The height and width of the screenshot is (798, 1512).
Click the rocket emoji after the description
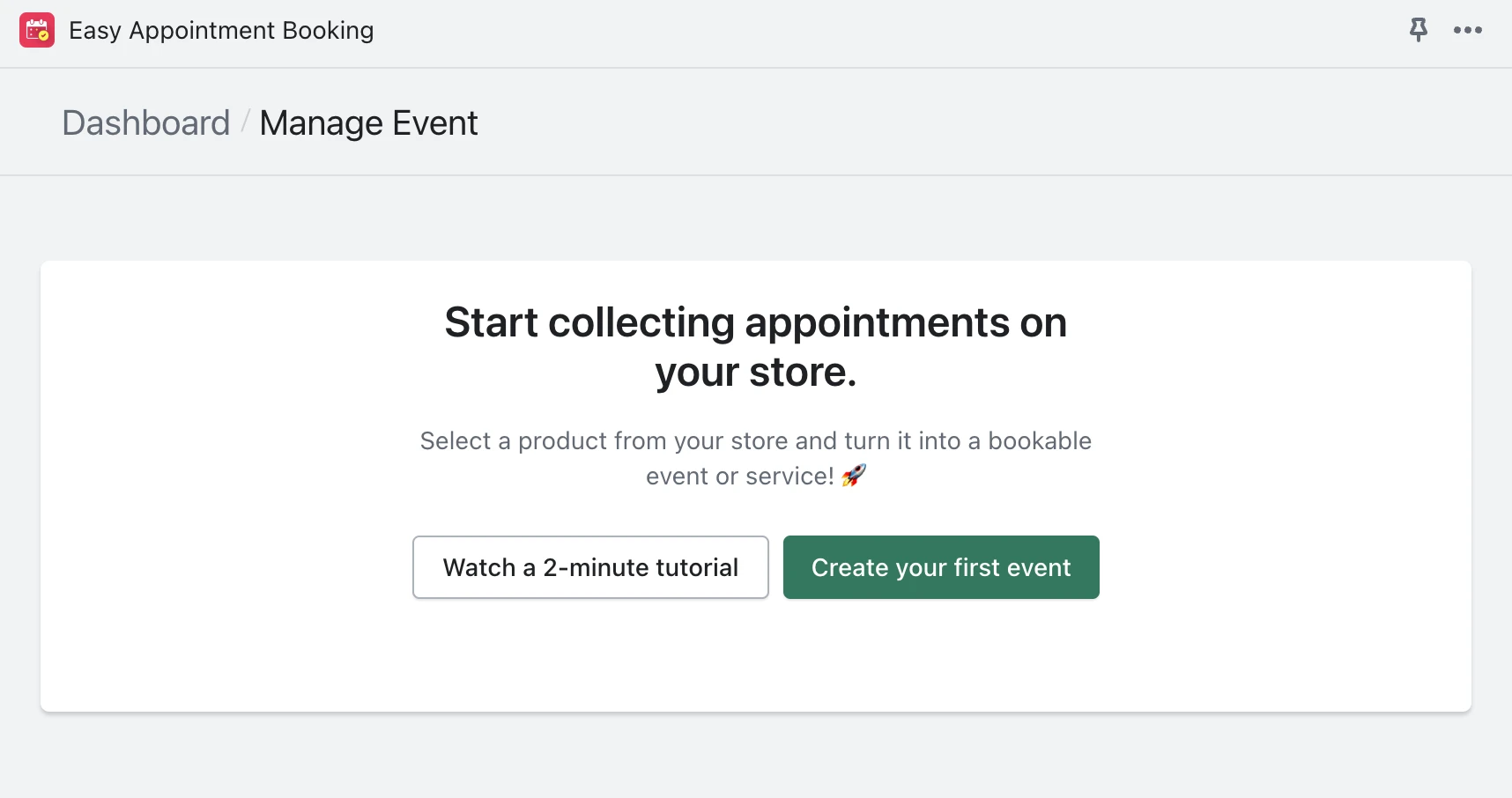(x=854, y=476)
